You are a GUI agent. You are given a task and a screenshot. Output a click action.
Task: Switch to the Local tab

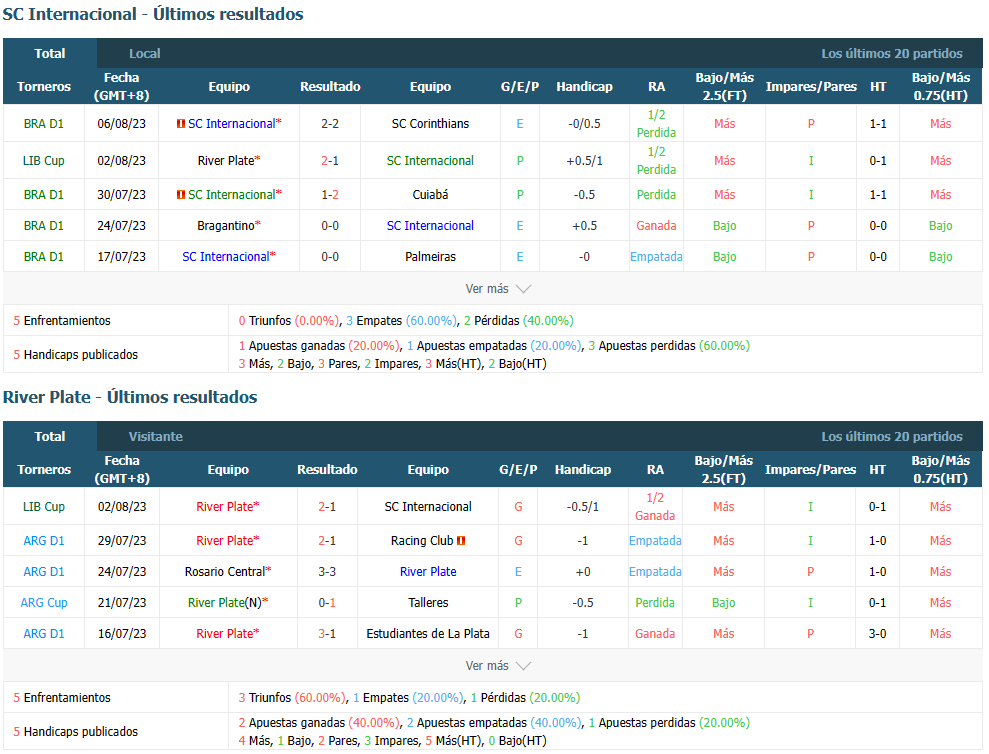144,54
